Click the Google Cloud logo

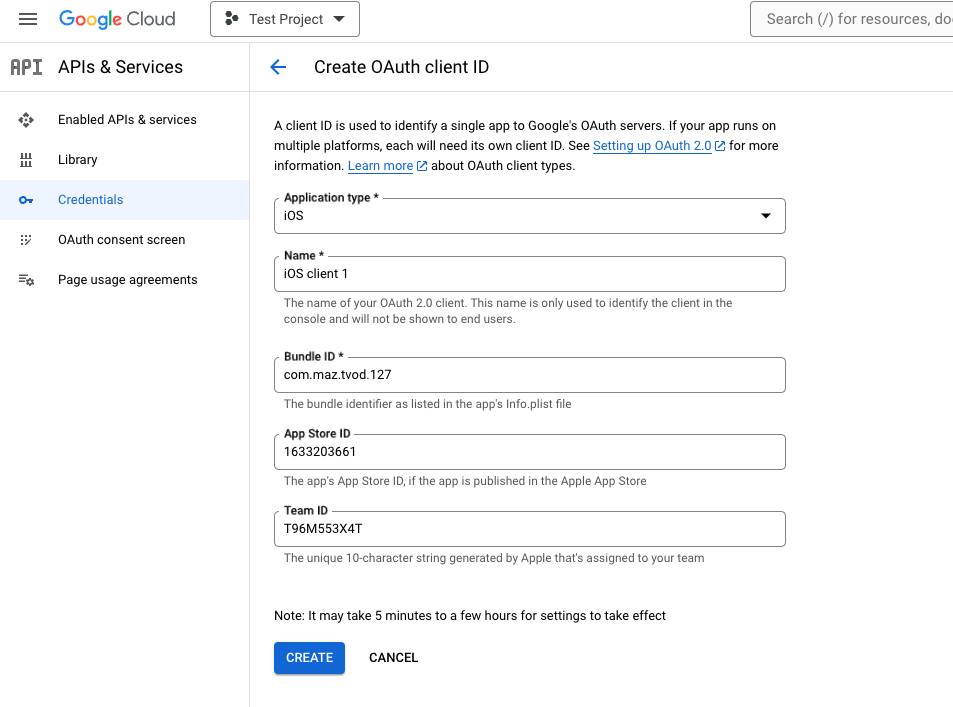[x=117, y=19]
